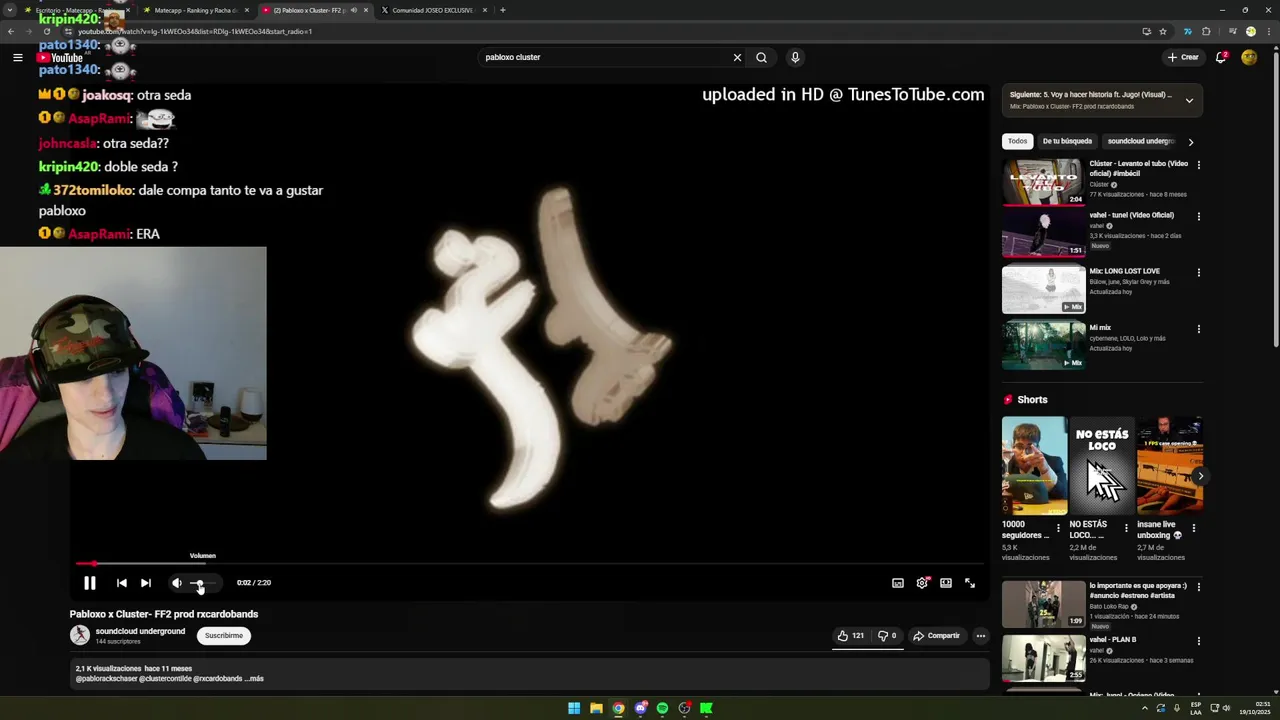Click the Compartir share button
1280x720 pixels.
(x=936, y=635)
